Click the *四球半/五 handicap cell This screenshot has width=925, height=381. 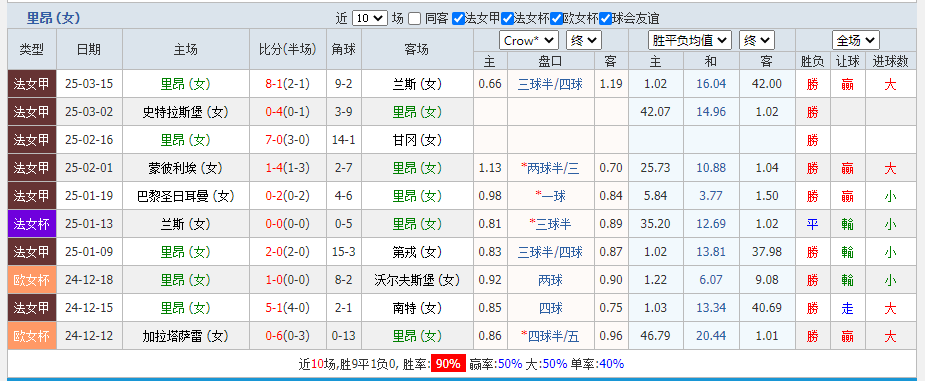[x=550, y=337]
